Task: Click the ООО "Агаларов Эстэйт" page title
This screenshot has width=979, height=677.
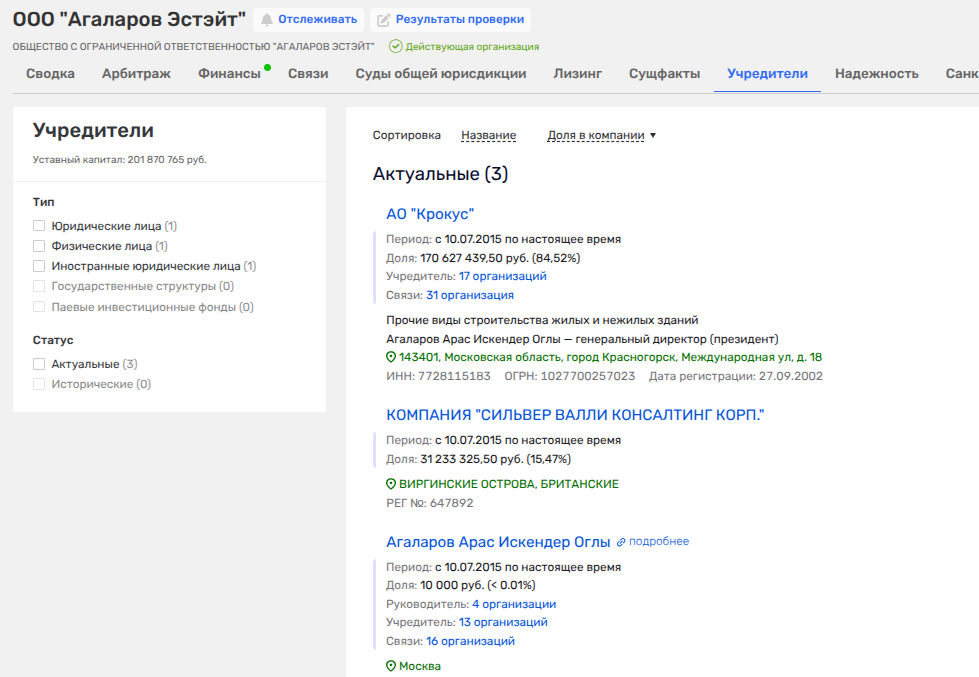Action: coord(129,19)
